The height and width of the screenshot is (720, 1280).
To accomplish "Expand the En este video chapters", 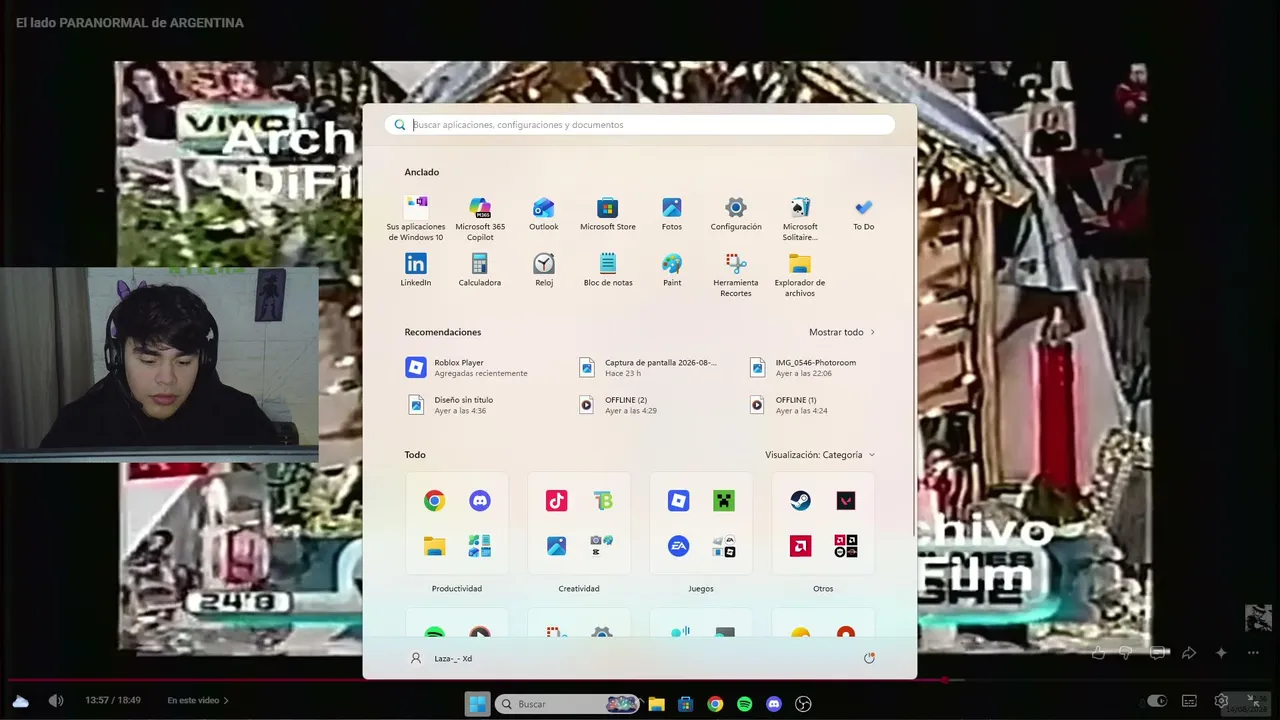I will (x=198, y=701).
